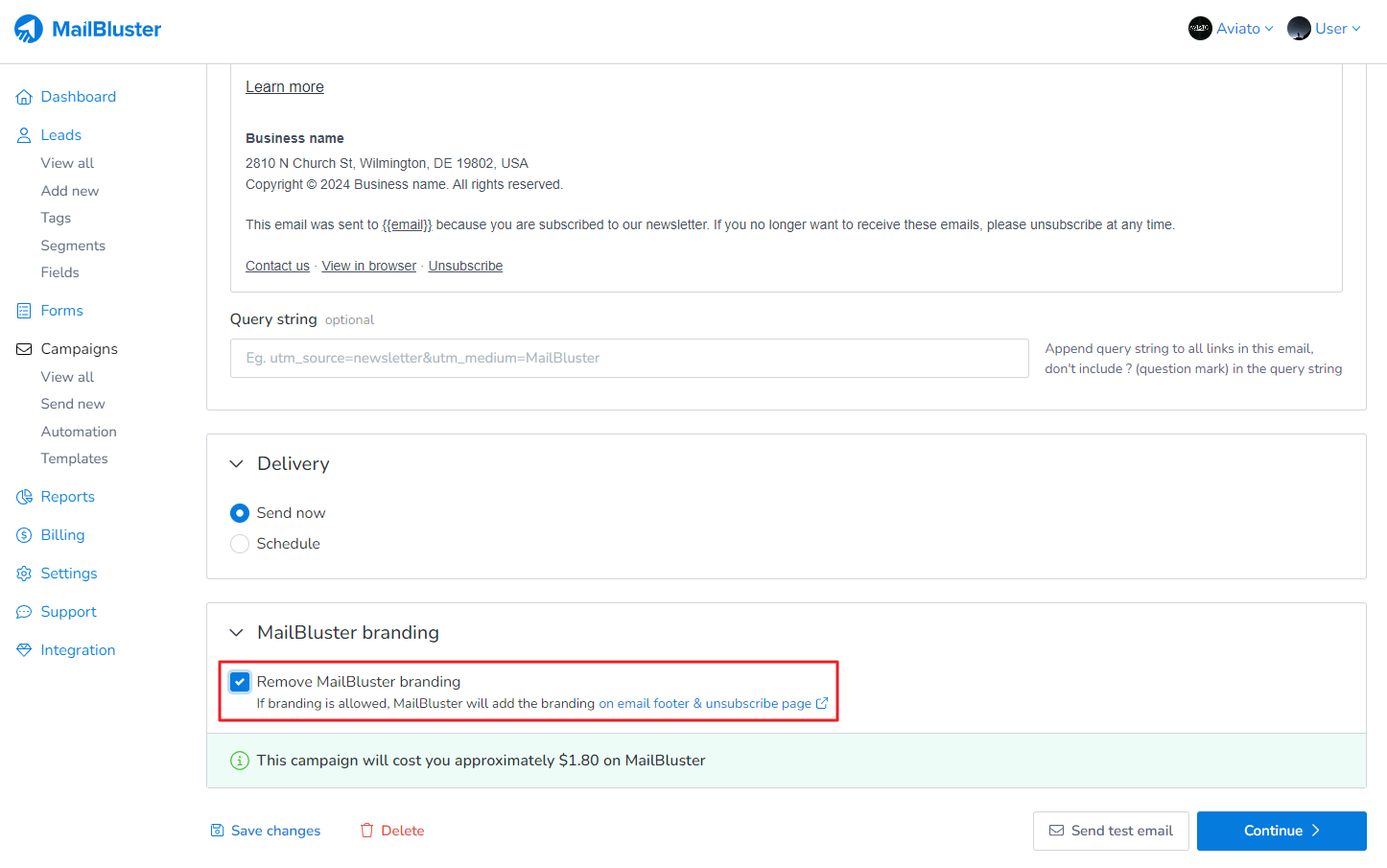Open the Dashboard via its home icon
This screenshot has height=868, width=1387.
coord(24,96)
